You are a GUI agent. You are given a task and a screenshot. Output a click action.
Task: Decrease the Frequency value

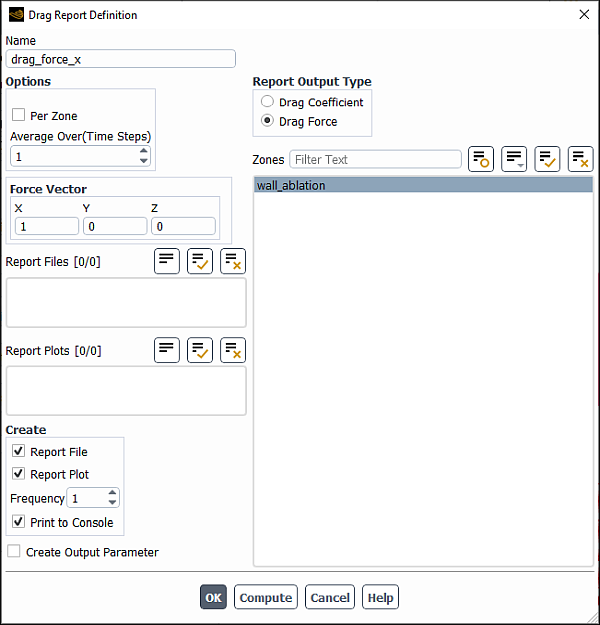pyautogui.click(x=112, y=503)
